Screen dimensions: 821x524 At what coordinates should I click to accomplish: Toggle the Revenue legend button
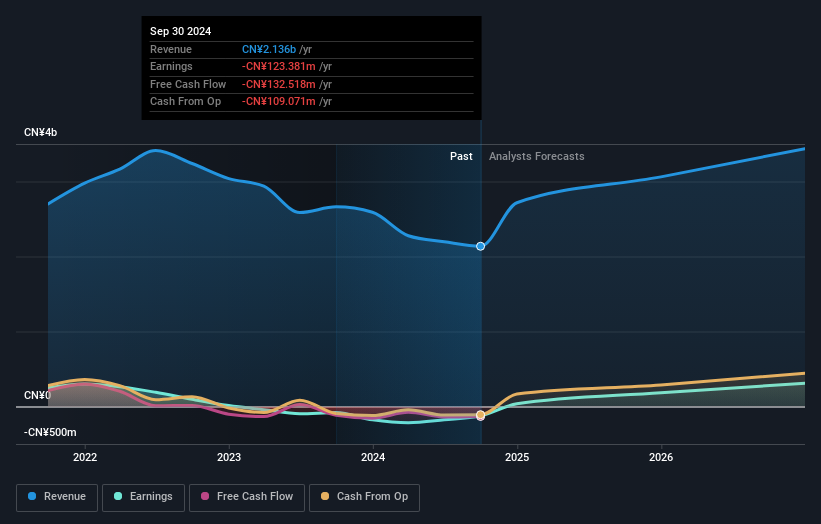coord(57,497)
